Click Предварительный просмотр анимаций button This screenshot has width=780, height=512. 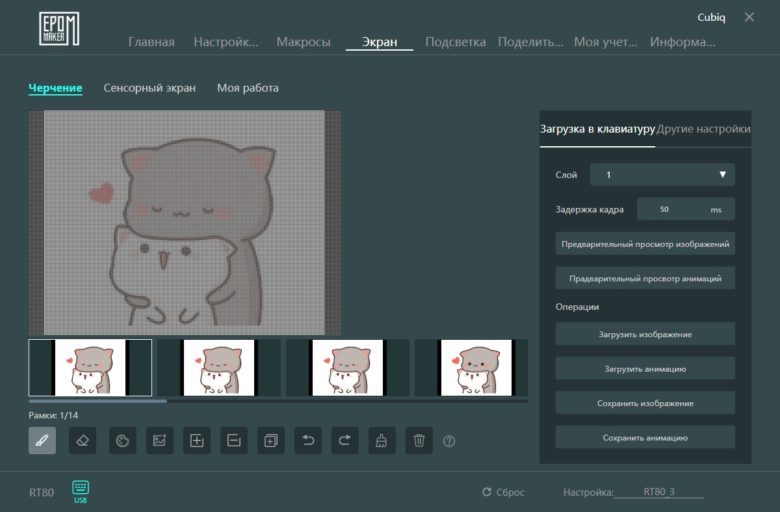[x=645, y=278]
